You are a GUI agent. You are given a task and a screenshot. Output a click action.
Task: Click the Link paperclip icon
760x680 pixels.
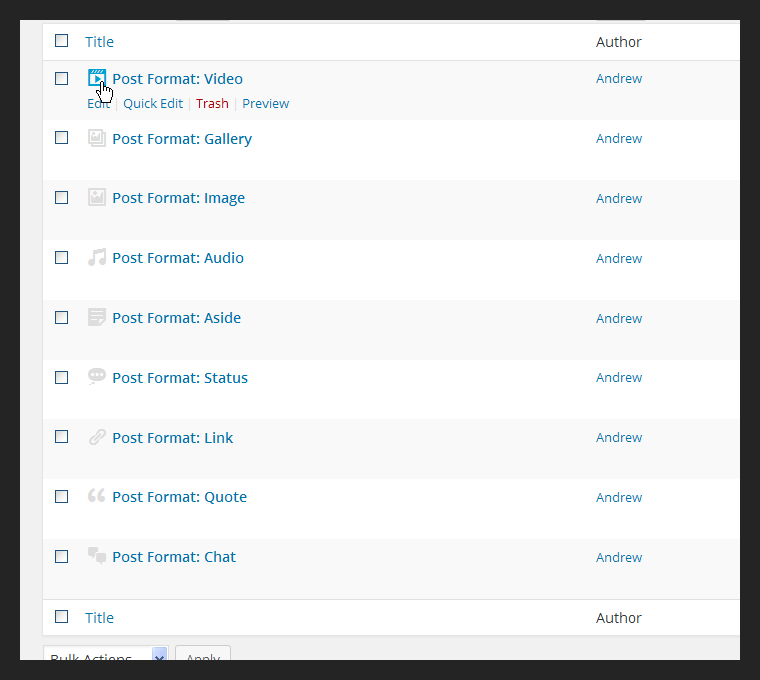[x=97, y=437]
